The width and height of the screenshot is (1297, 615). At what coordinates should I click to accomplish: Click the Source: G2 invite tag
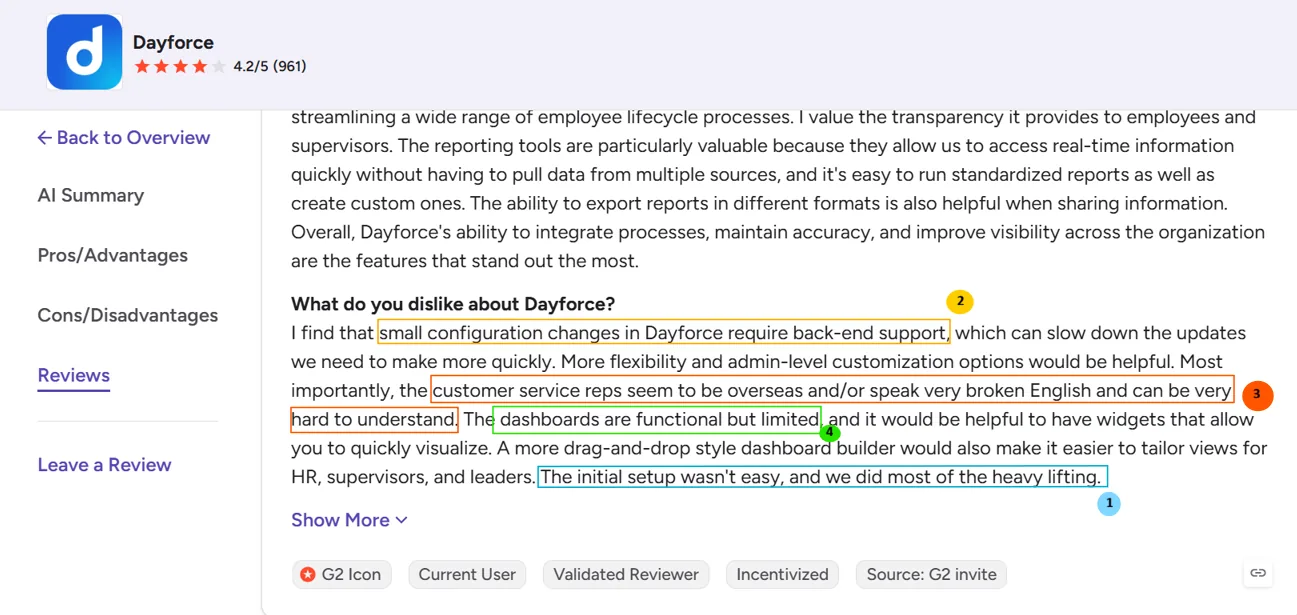coord(931,574)
